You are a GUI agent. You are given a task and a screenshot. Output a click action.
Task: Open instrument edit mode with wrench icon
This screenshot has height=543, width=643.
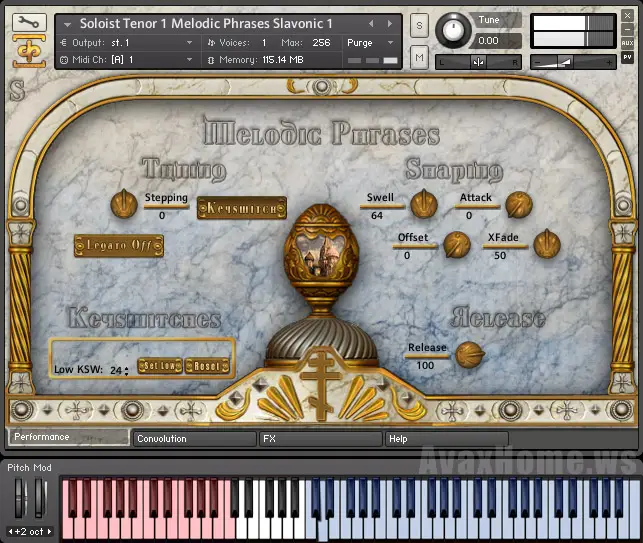29,22
